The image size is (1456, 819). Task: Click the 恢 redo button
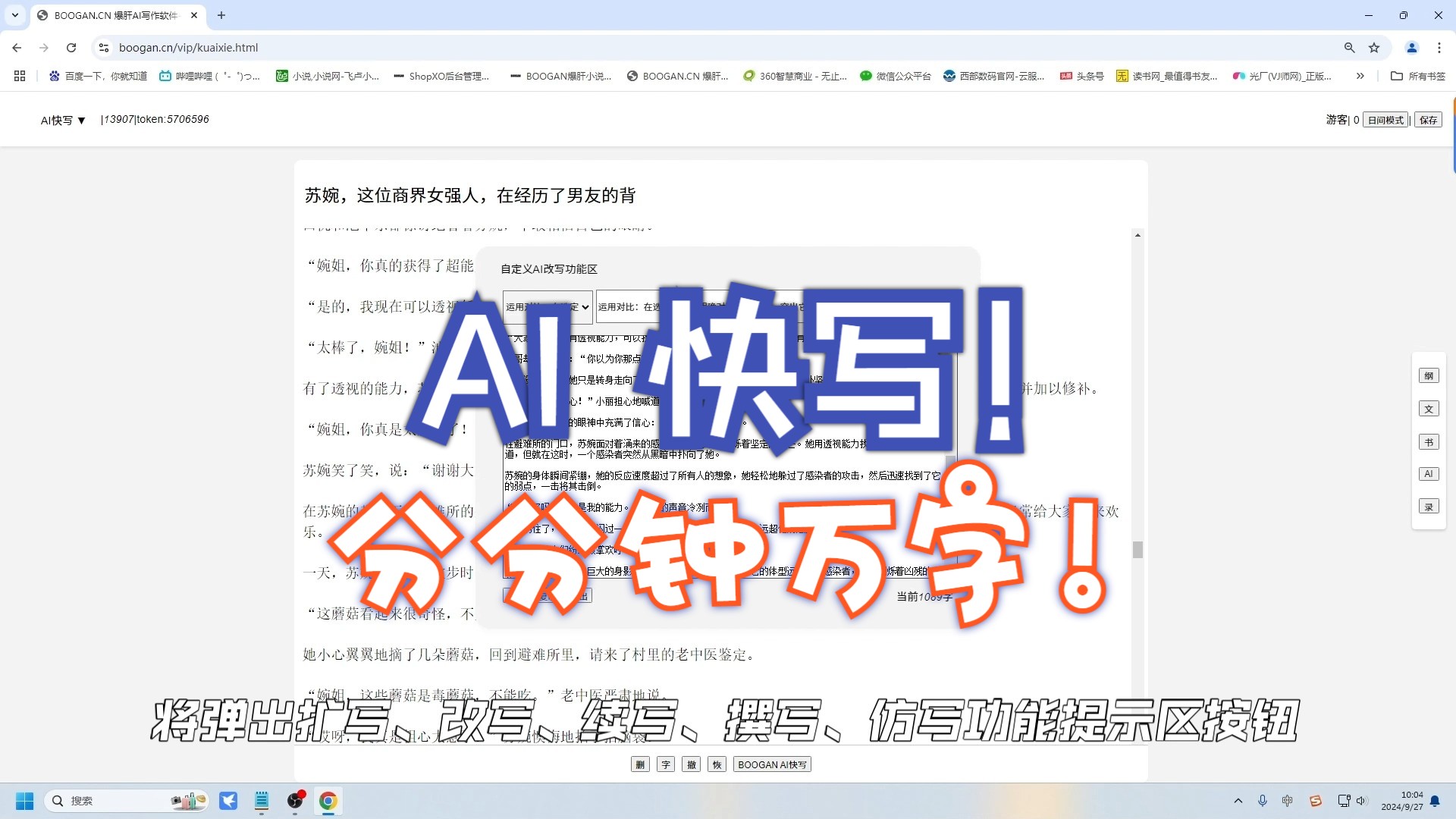pos(717,764)
